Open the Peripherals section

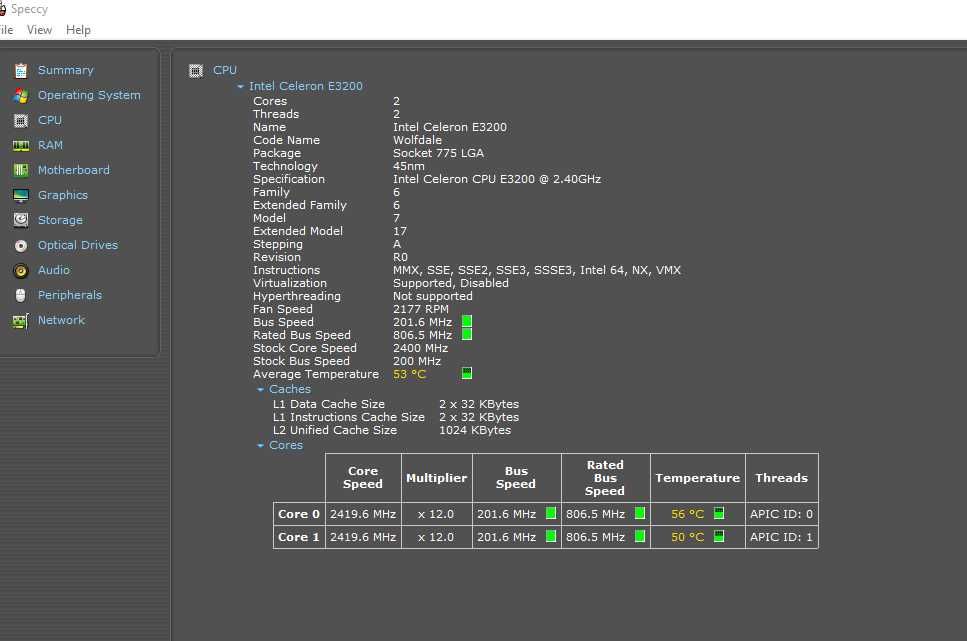point(70,295)
